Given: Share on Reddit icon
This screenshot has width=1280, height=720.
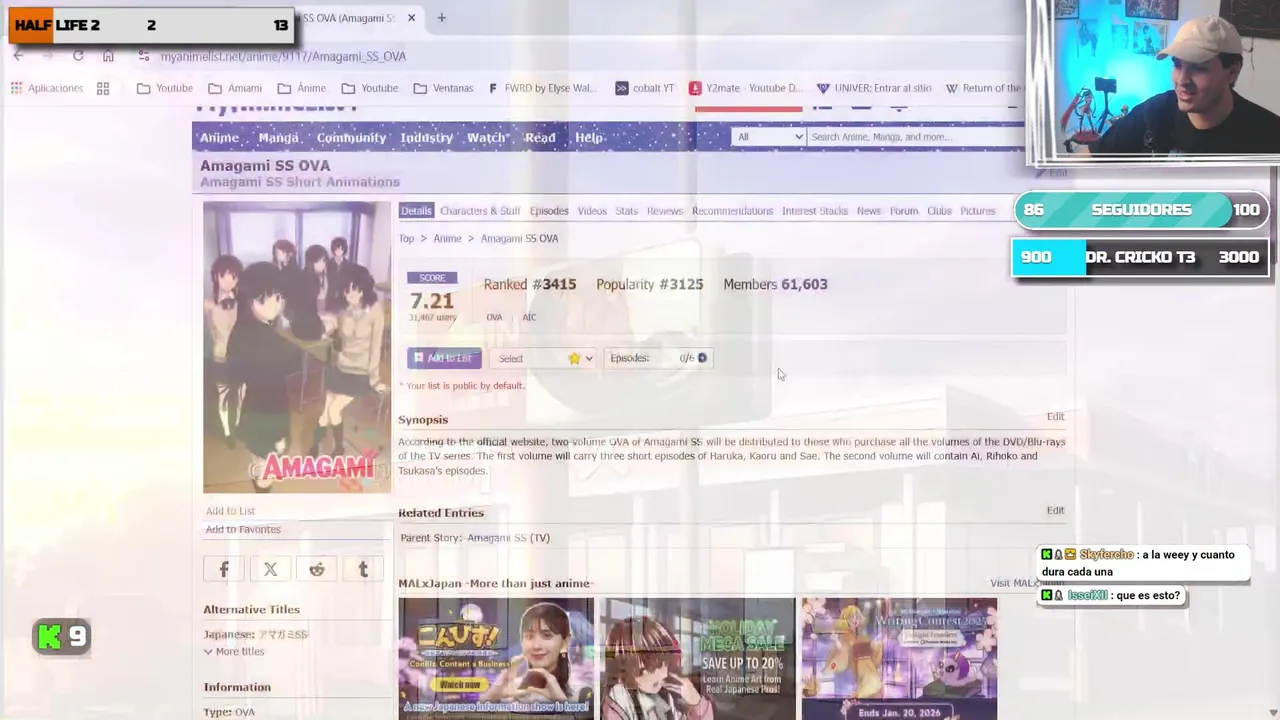Looking at the screenshot, I should coord(317,569).
